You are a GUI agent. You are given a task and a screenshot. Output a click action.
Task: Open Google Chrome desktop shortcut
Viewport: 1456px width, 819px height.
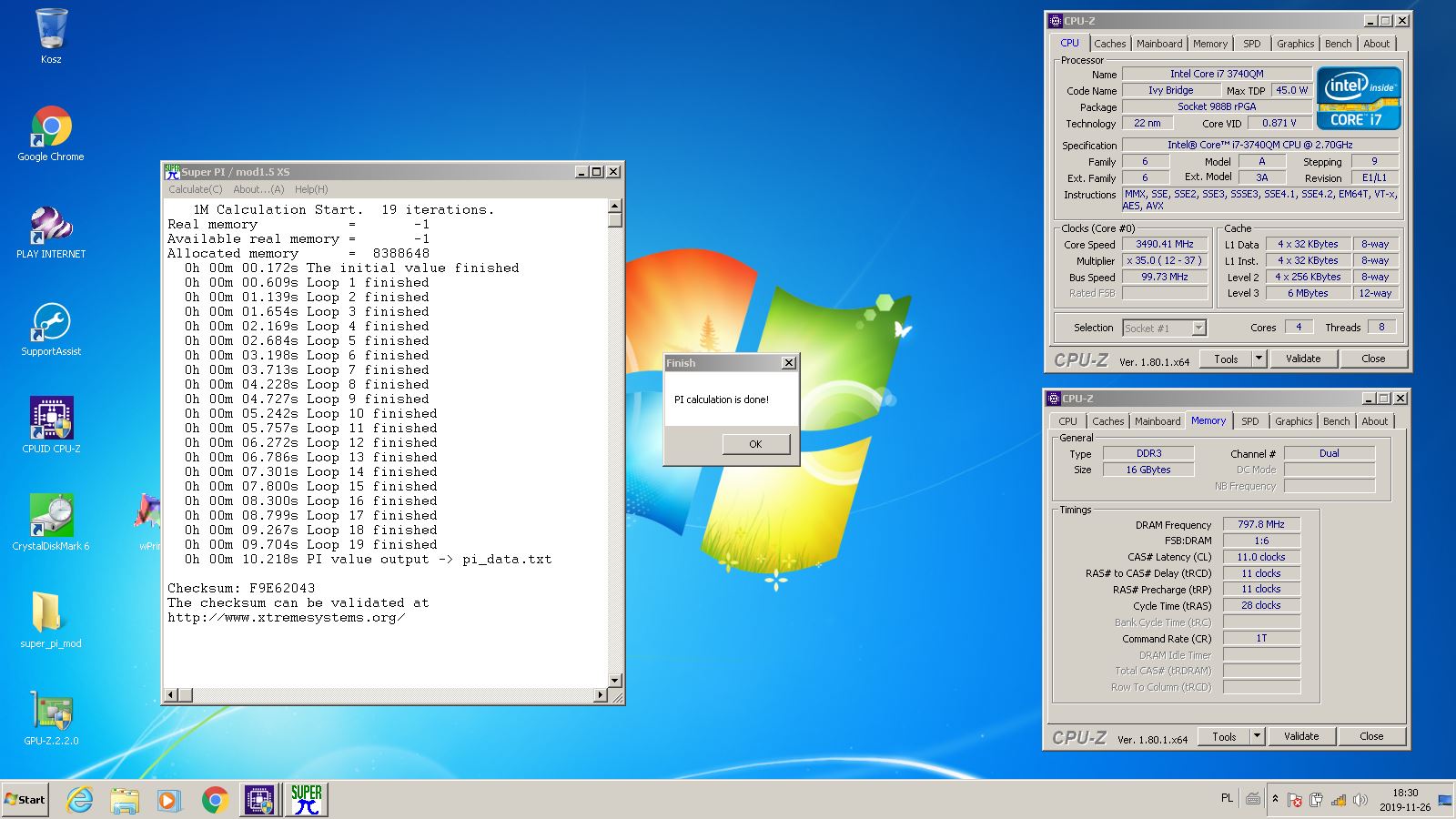[x=51, y=135]
